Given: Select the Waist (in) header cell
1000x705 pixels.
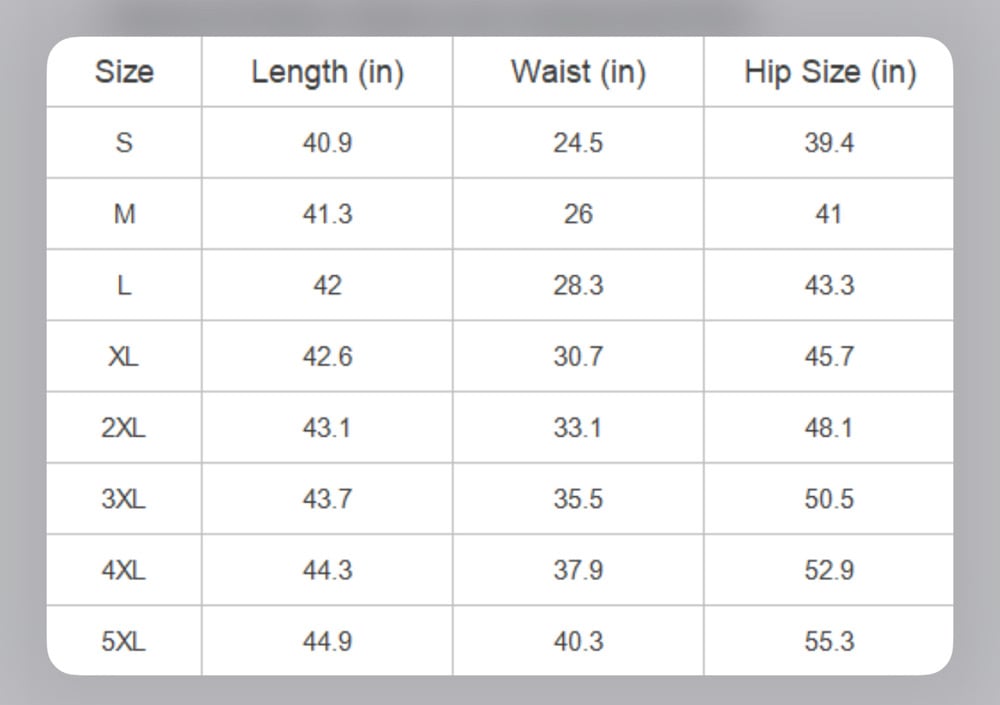Looking at the screenshot, I should (x=578, y=71).
